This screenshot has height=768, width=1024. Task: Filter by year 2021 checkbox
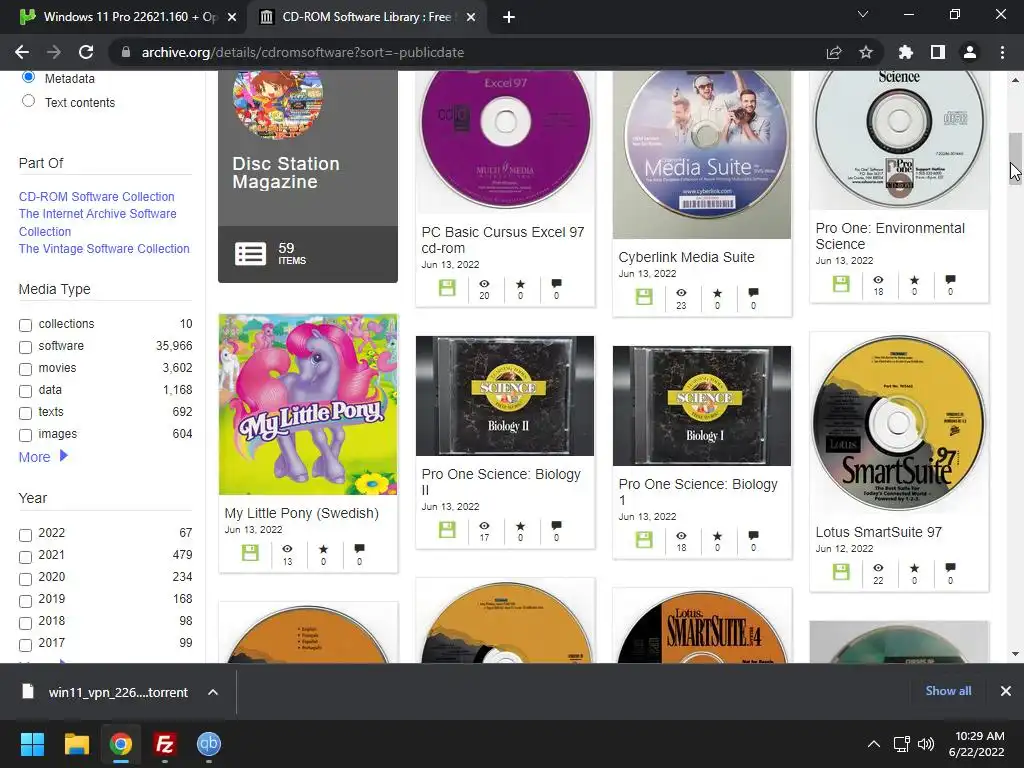click(x=25, y=557)
